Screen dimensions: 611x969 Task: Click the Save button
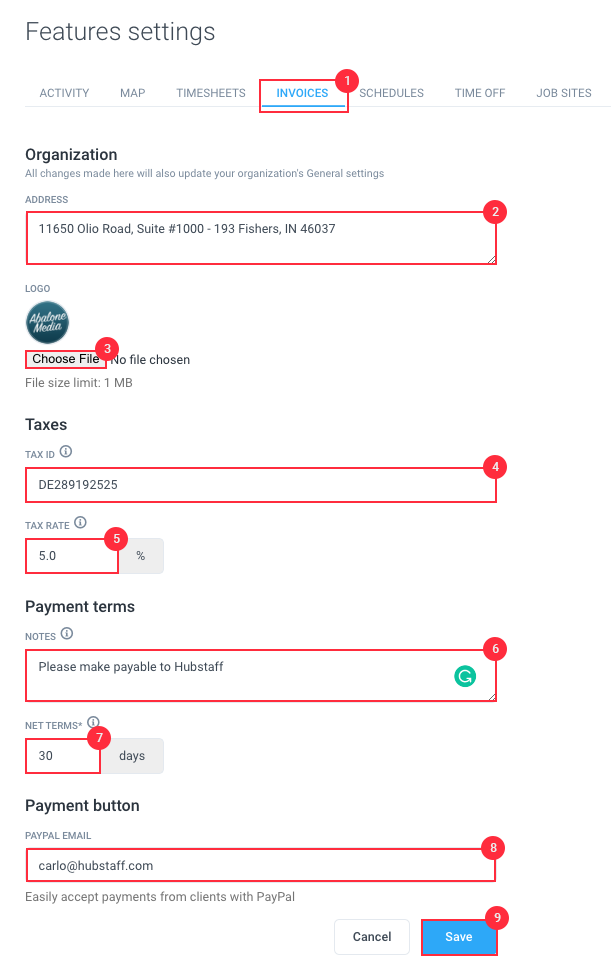coord(459,937)
